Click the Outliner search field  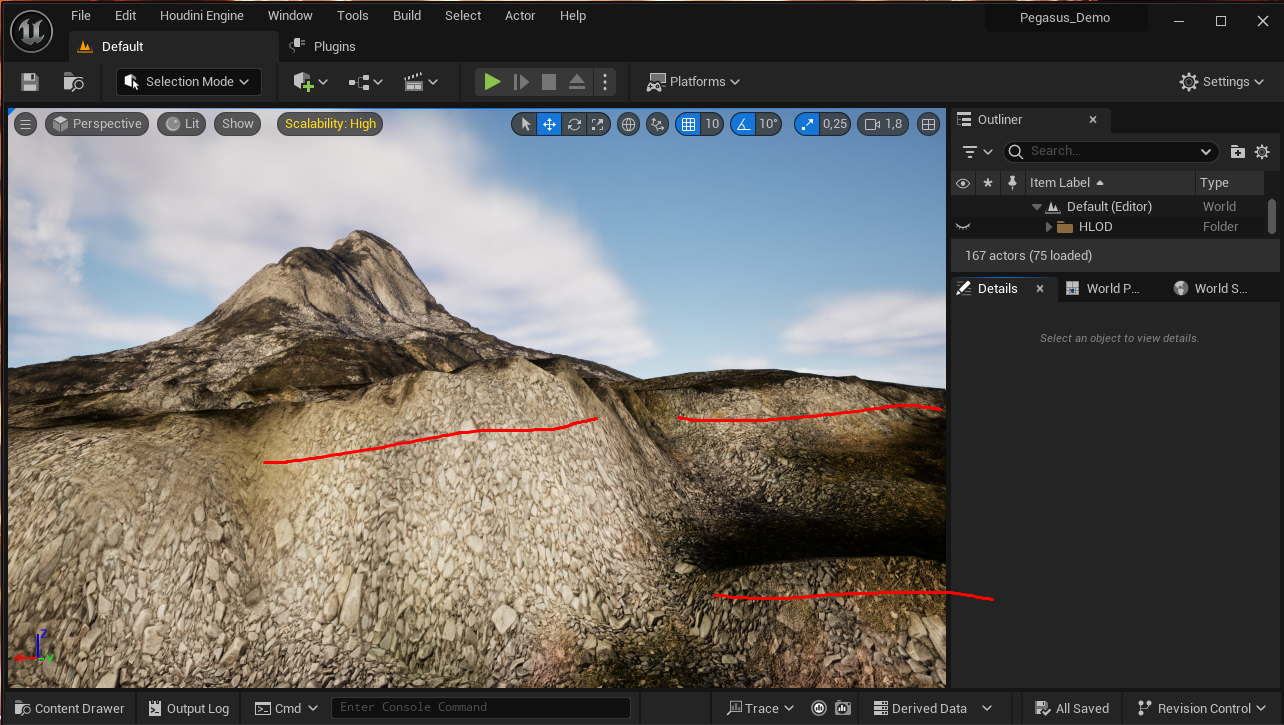click(1110, 151)
